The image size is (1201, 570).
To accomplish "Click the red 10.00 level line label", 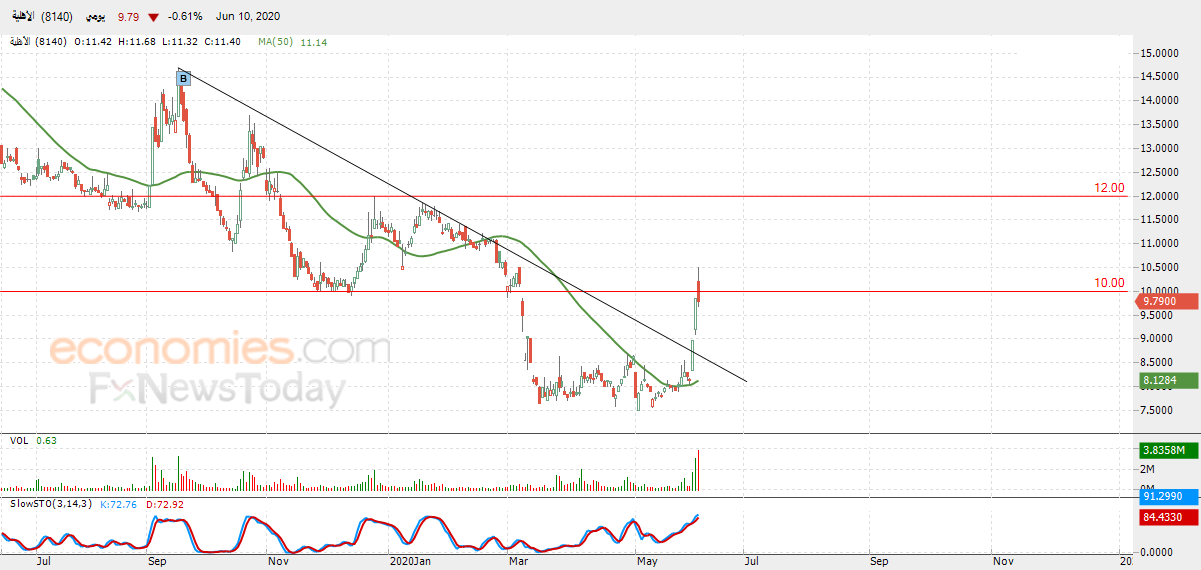I will 1109,283.
